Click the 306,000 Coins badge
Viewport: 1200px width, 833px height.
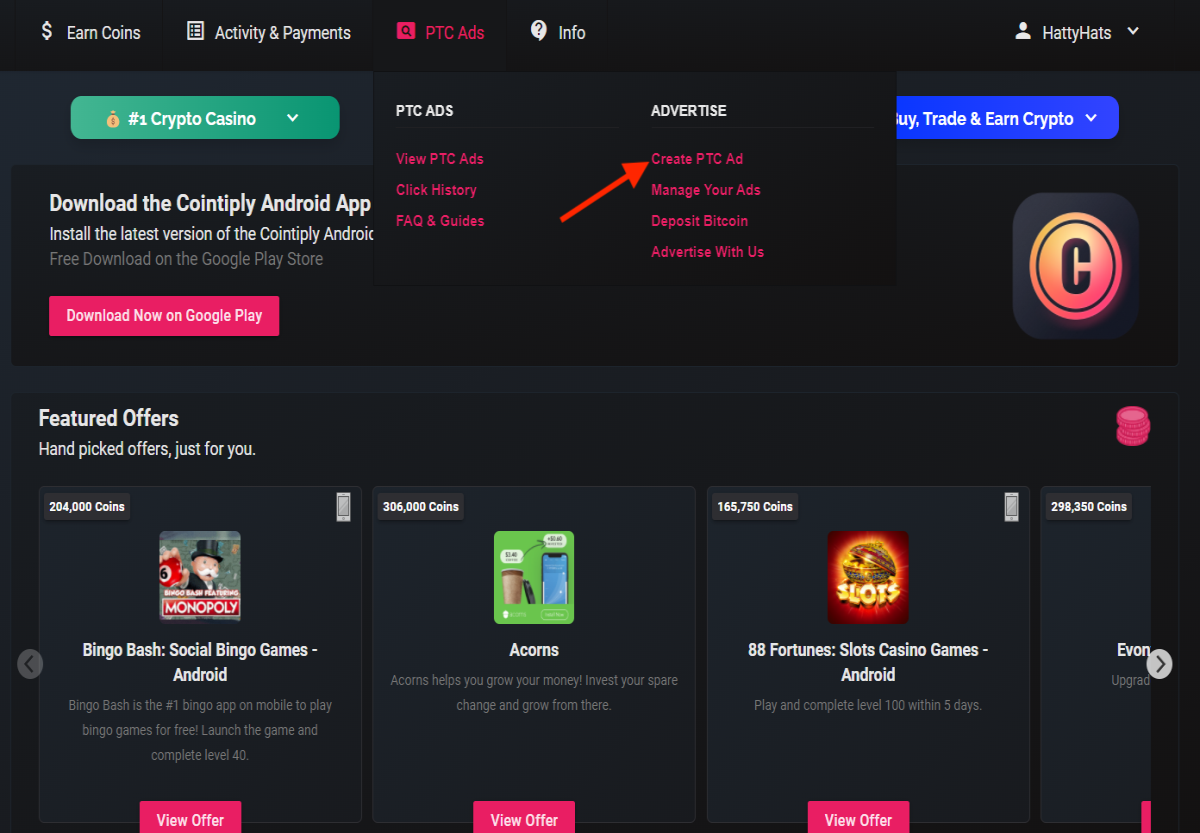click(421, 507)
